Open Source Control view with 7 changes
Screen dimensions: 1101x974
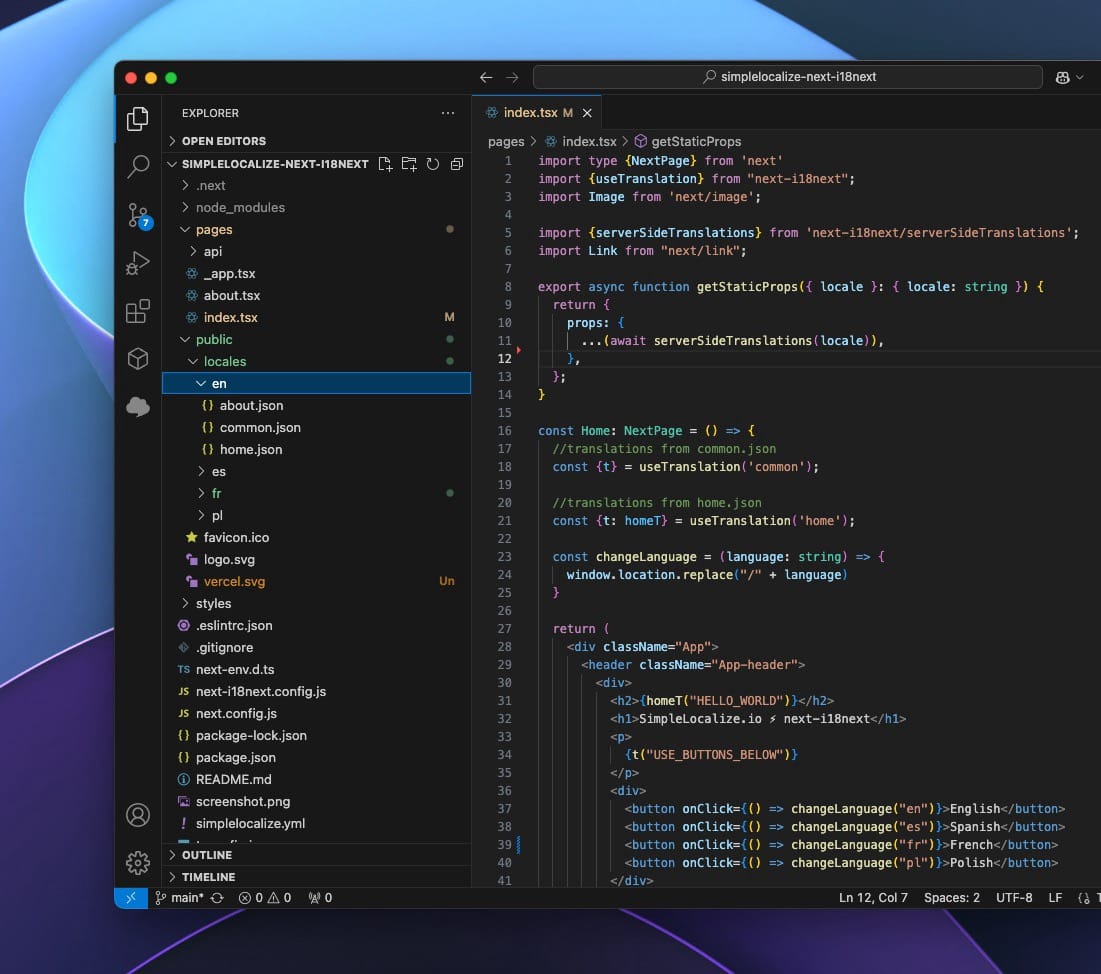click(138, 215)
